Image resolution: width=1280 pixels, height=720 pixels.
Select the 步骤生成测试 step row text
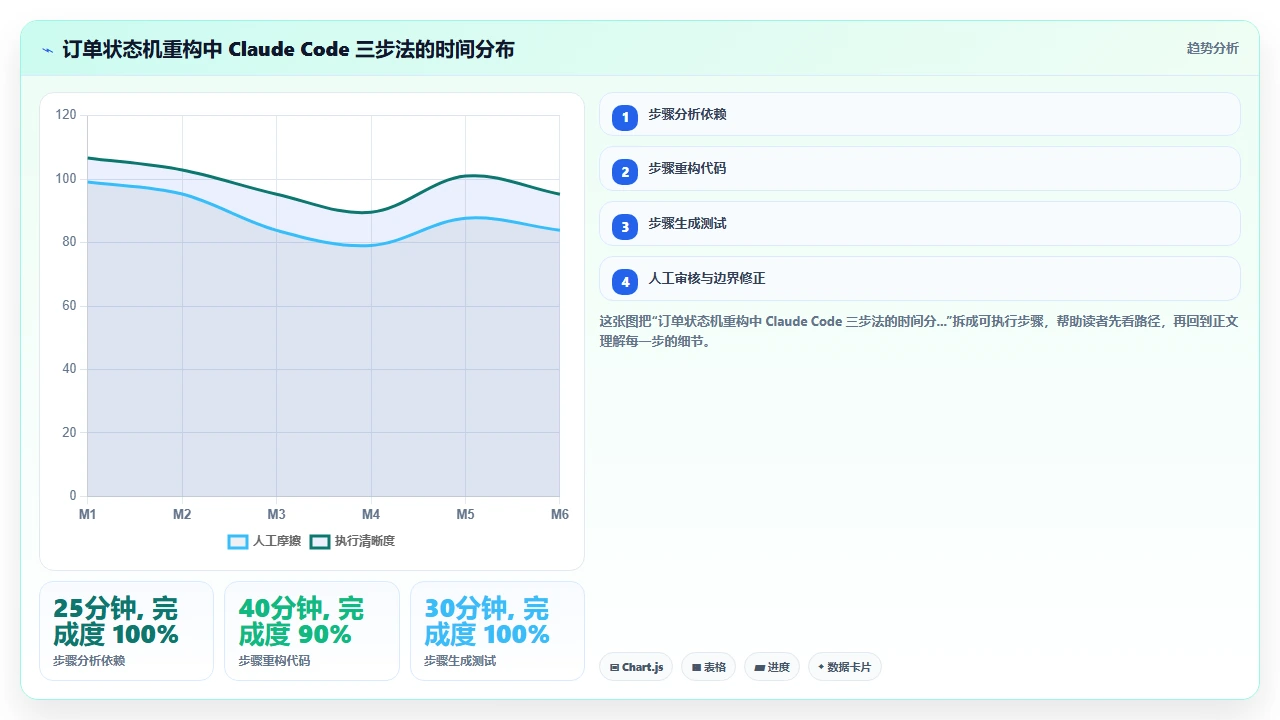pyautogui.click(x=687, y=223)
